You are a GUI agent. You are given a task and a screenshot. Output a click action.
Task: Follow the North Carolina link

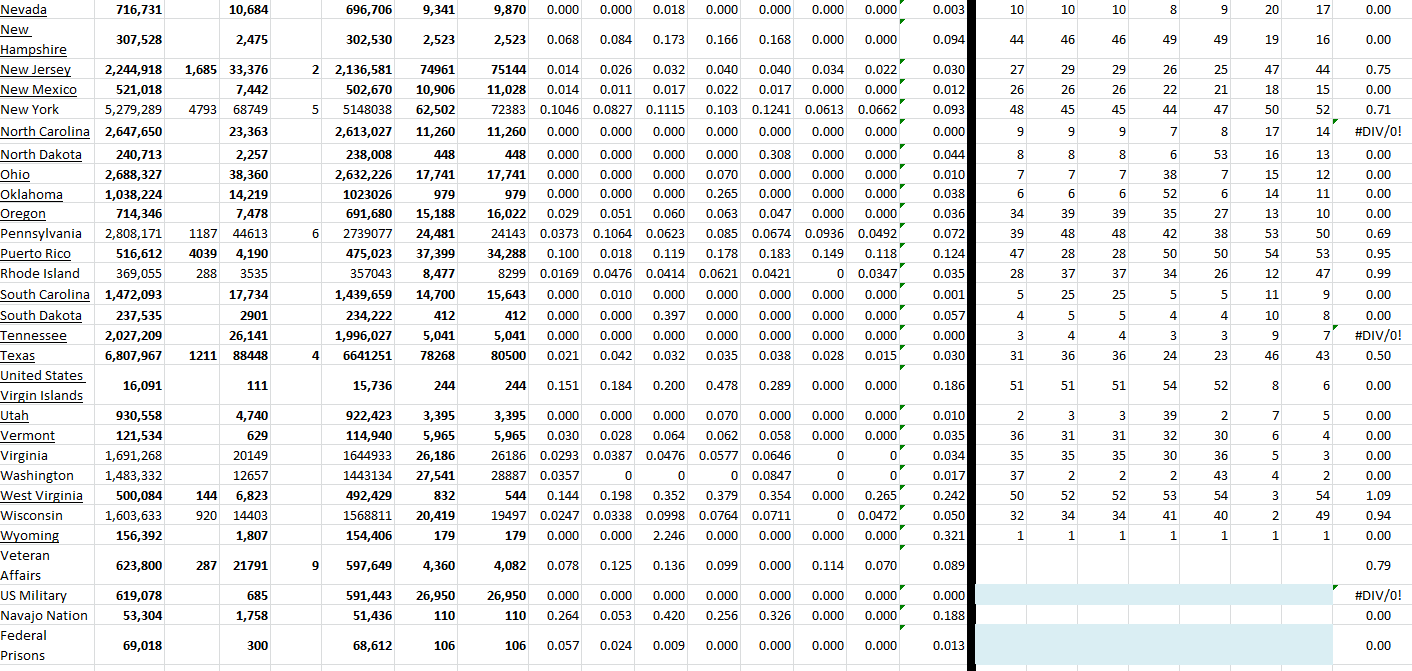pos(44,132)
